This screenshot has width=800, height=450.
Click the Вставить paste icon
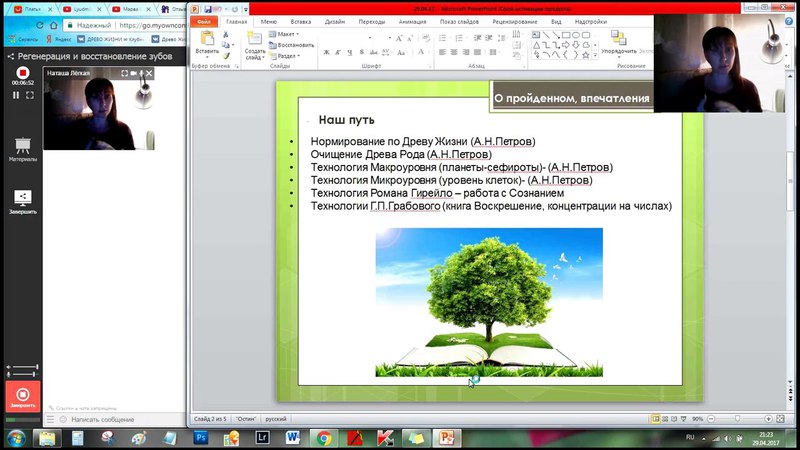[207, 39]
